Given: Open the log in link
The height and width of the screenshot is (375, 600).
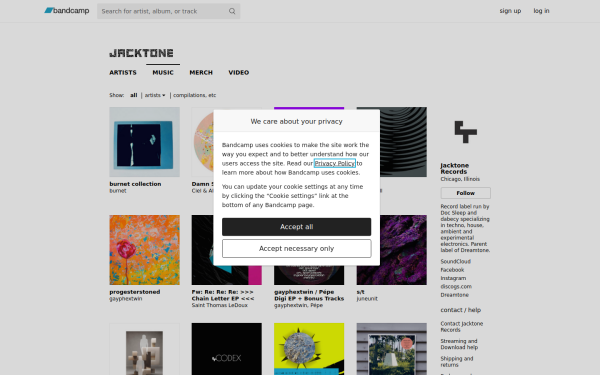Looking at the screenshot, I should coord(541,11).
